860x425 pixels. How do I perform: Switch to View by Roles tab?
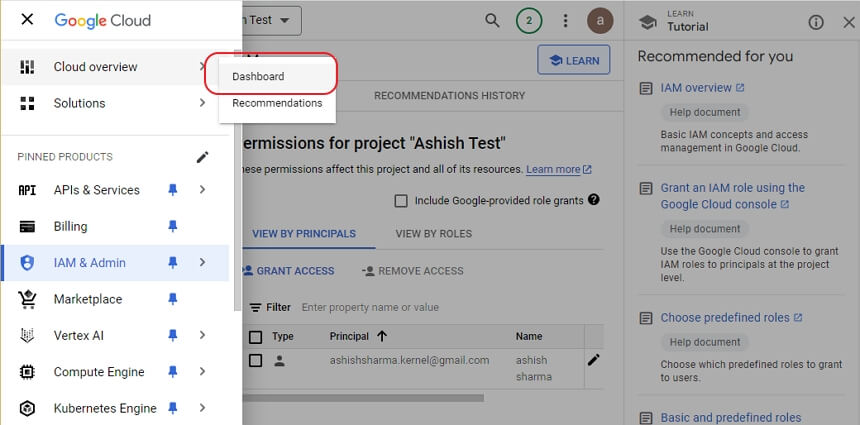(433, 234)
